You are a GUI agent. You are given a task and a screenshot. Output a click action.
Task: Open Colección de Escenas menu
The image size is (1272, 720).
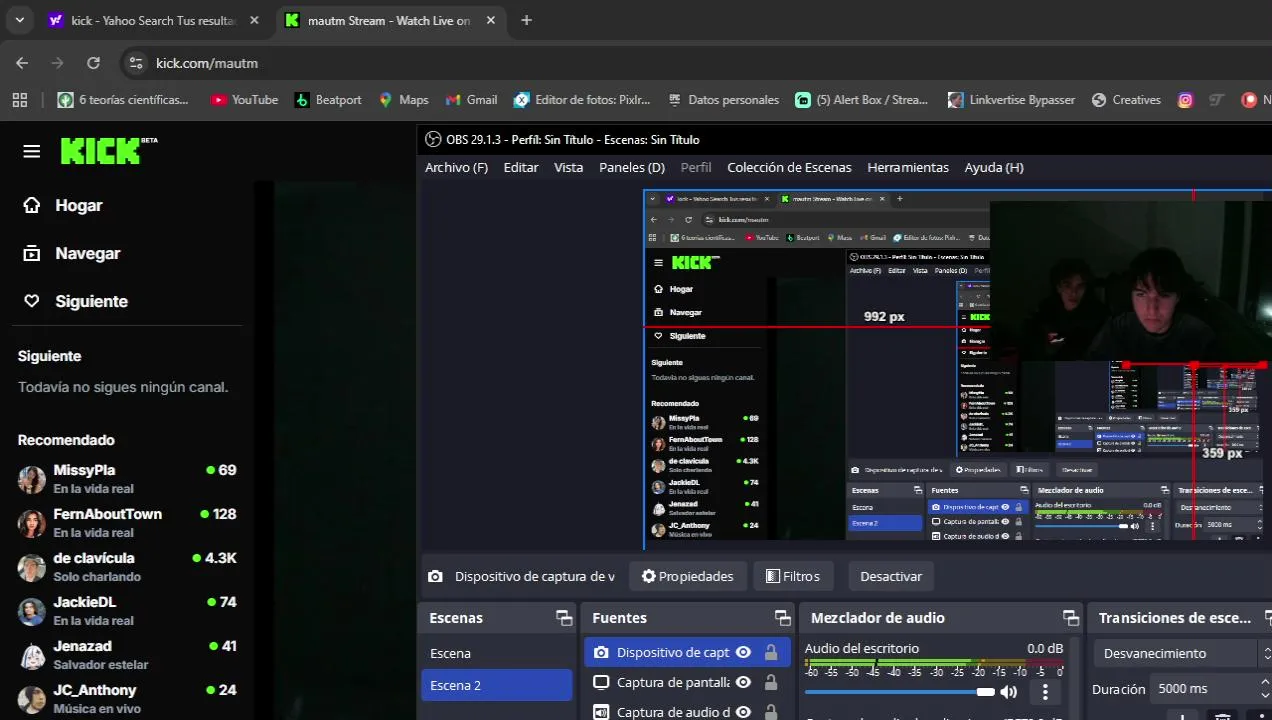pos(789,167)
